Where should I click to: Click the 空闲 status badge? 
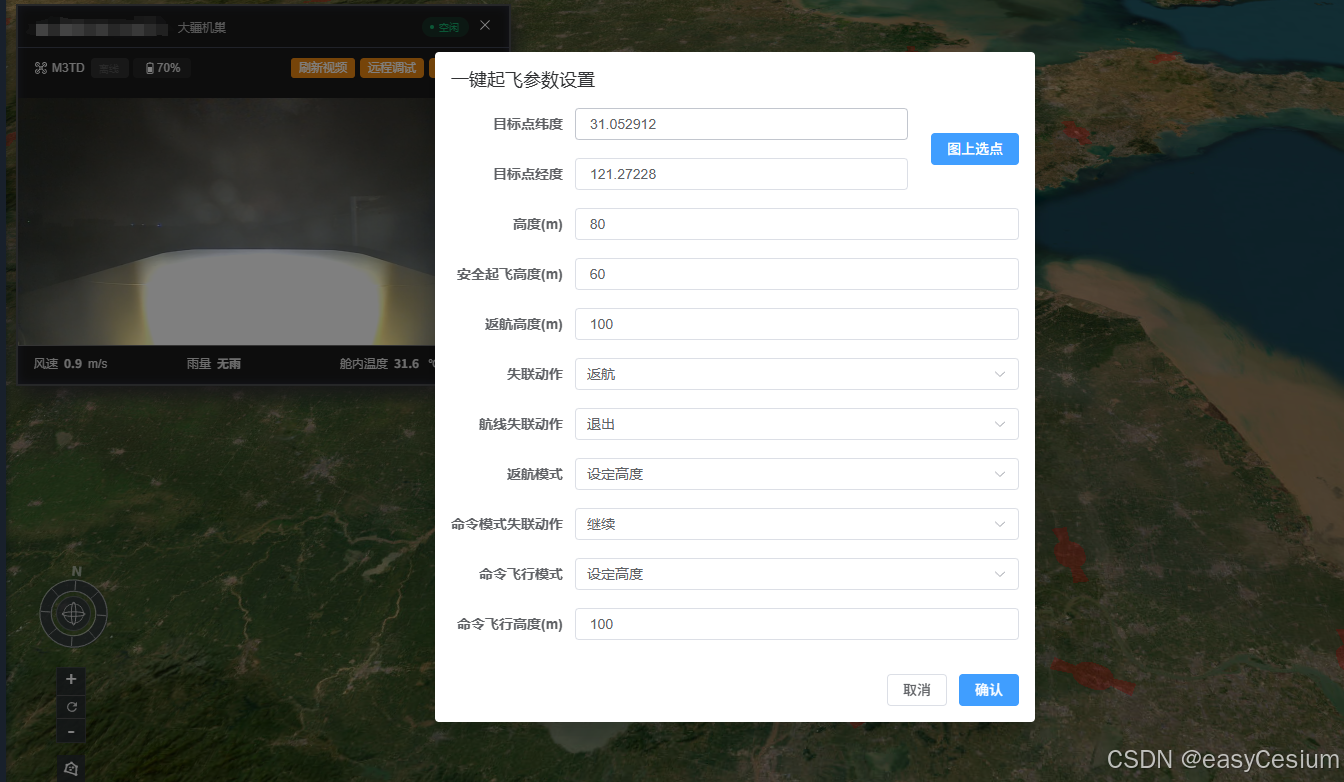[443, 27]
